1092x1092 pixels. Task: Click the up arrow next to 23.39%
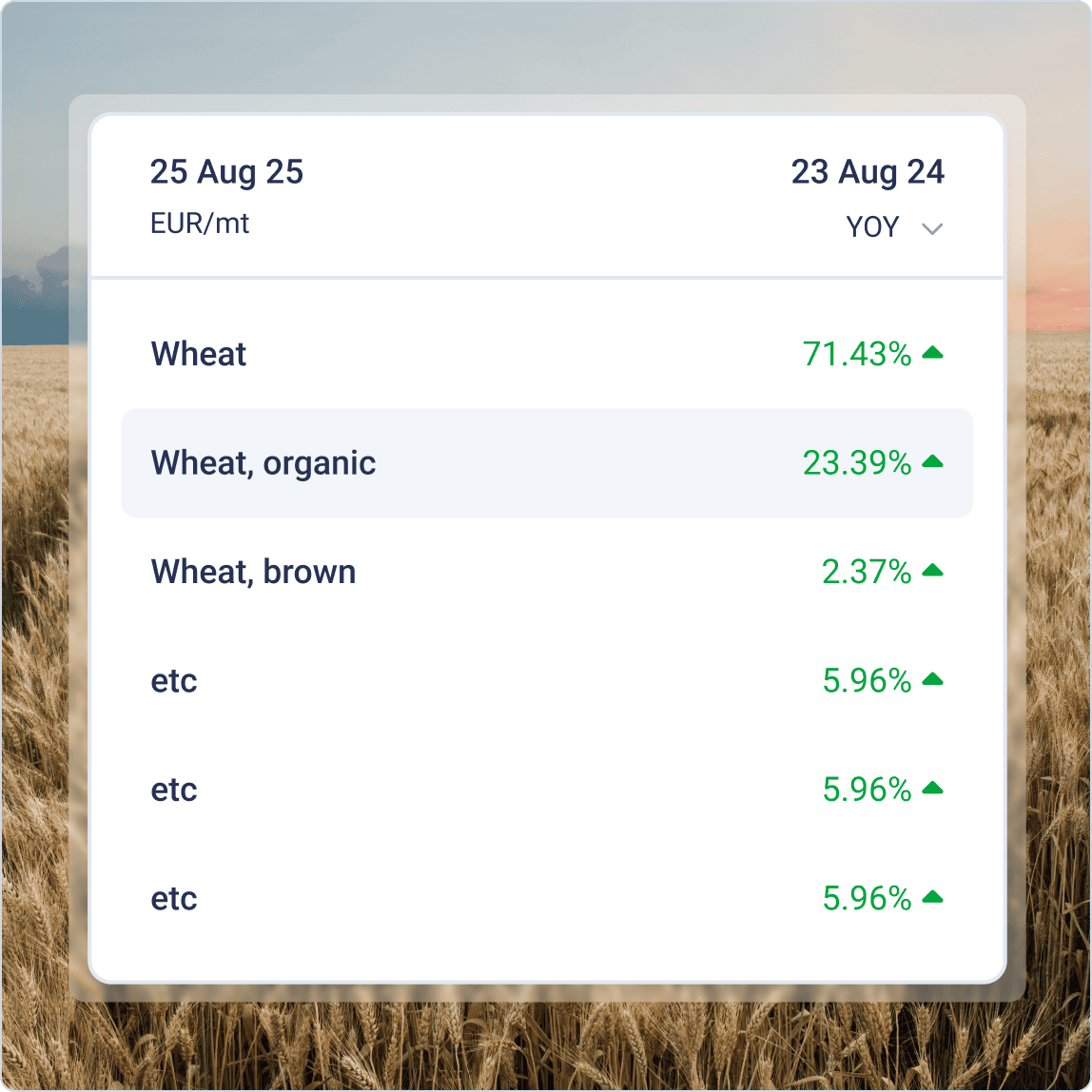point(932,462)
